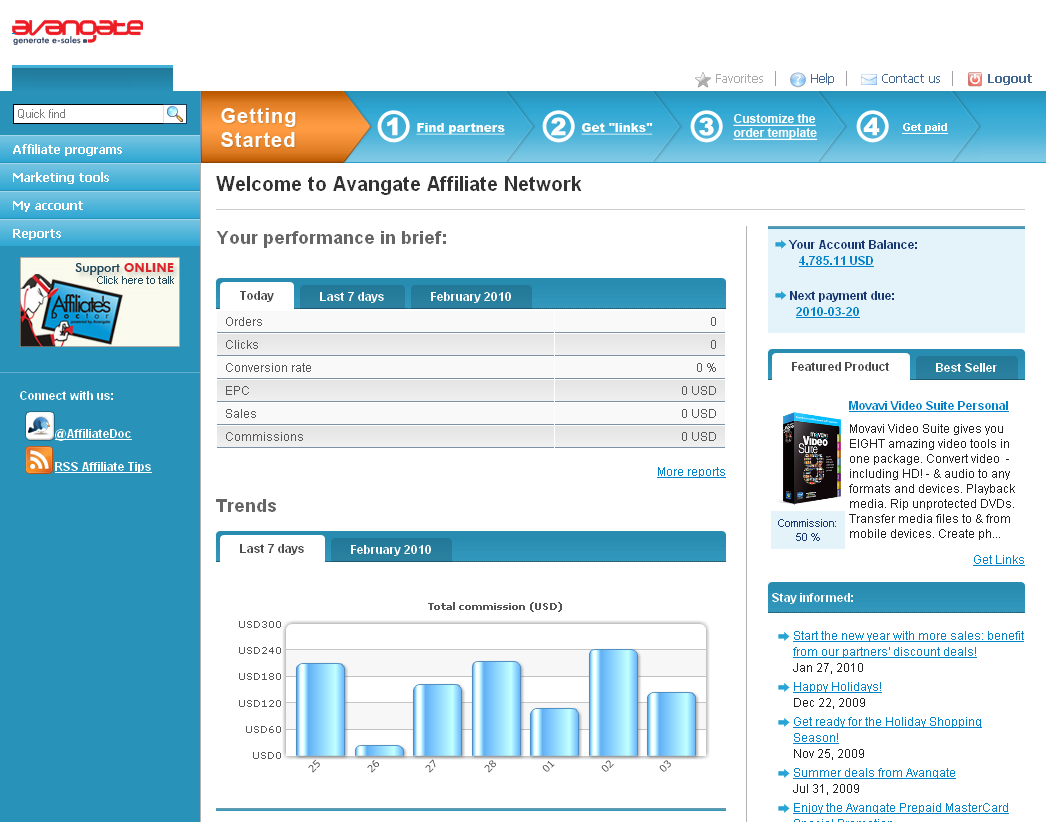The height and width of the screenshot is (822, 1046).
Task: Click inside the Quick find field
Action: coord(88,114)
